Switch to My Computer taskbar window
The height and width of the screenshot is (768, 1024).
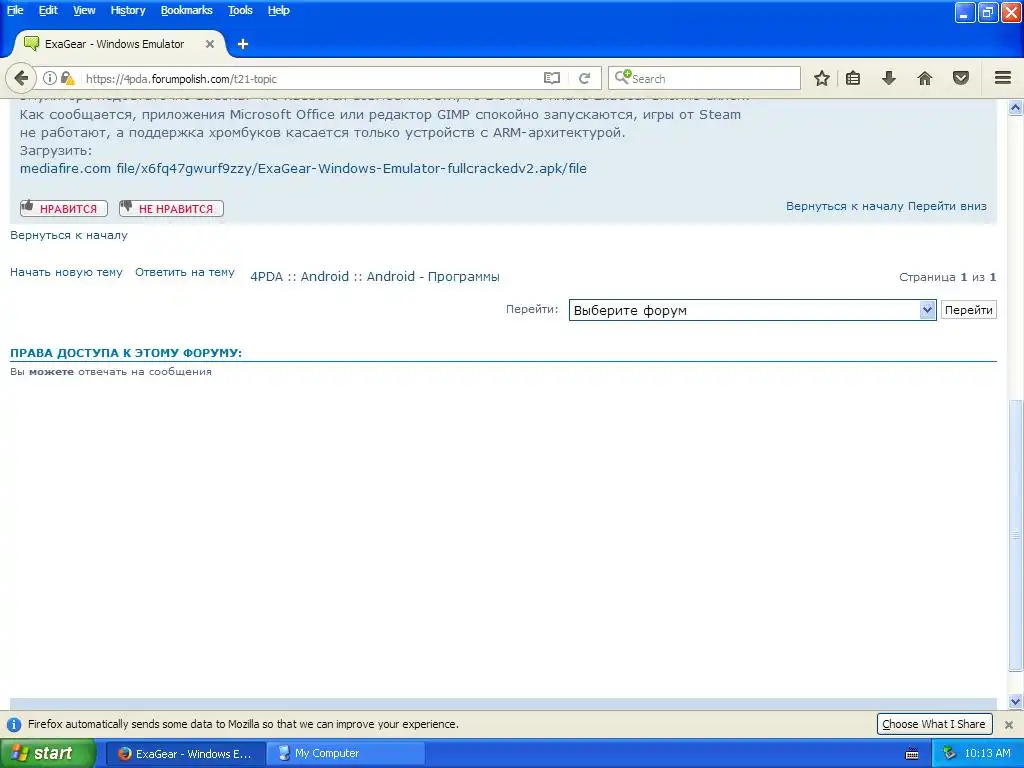347,754
